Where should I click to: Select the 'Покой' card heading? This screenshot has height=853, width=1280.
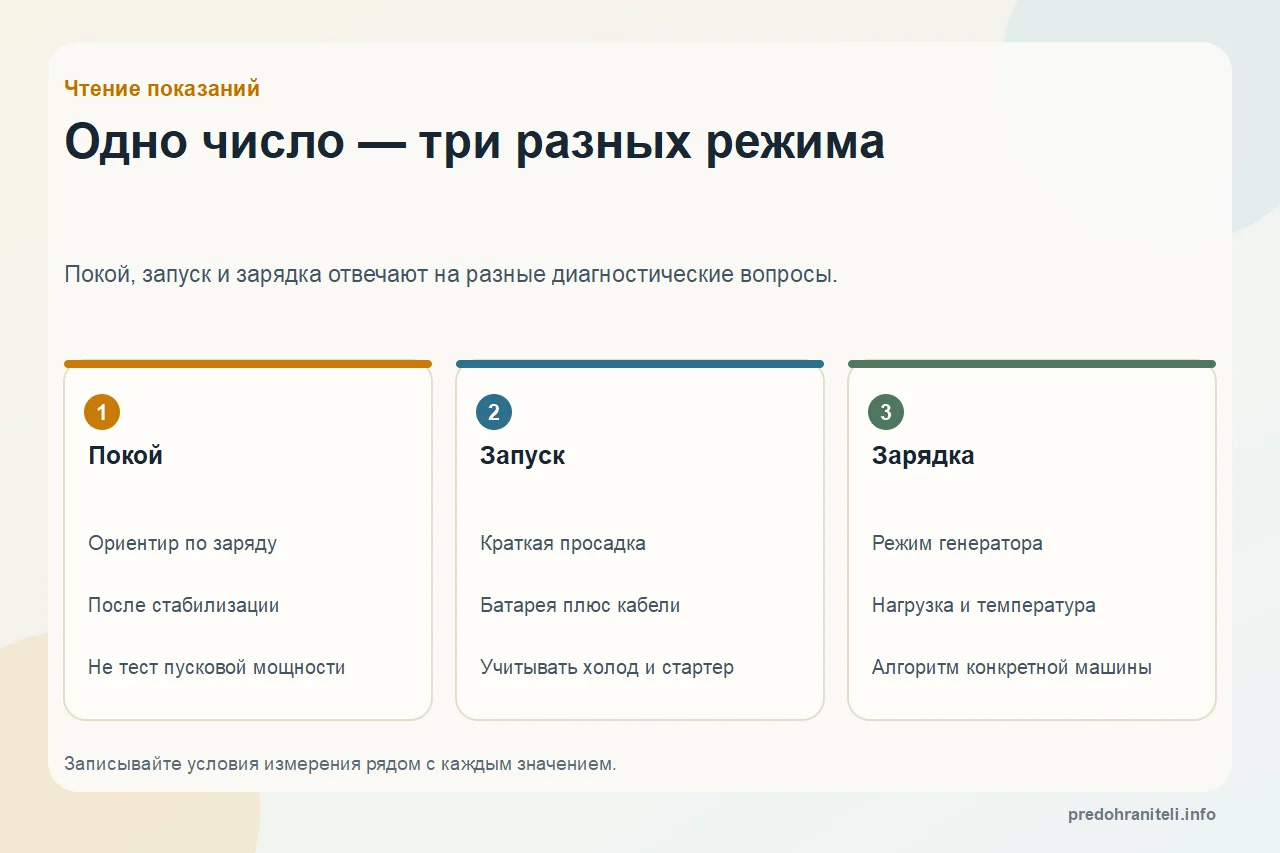coord(125,456)
